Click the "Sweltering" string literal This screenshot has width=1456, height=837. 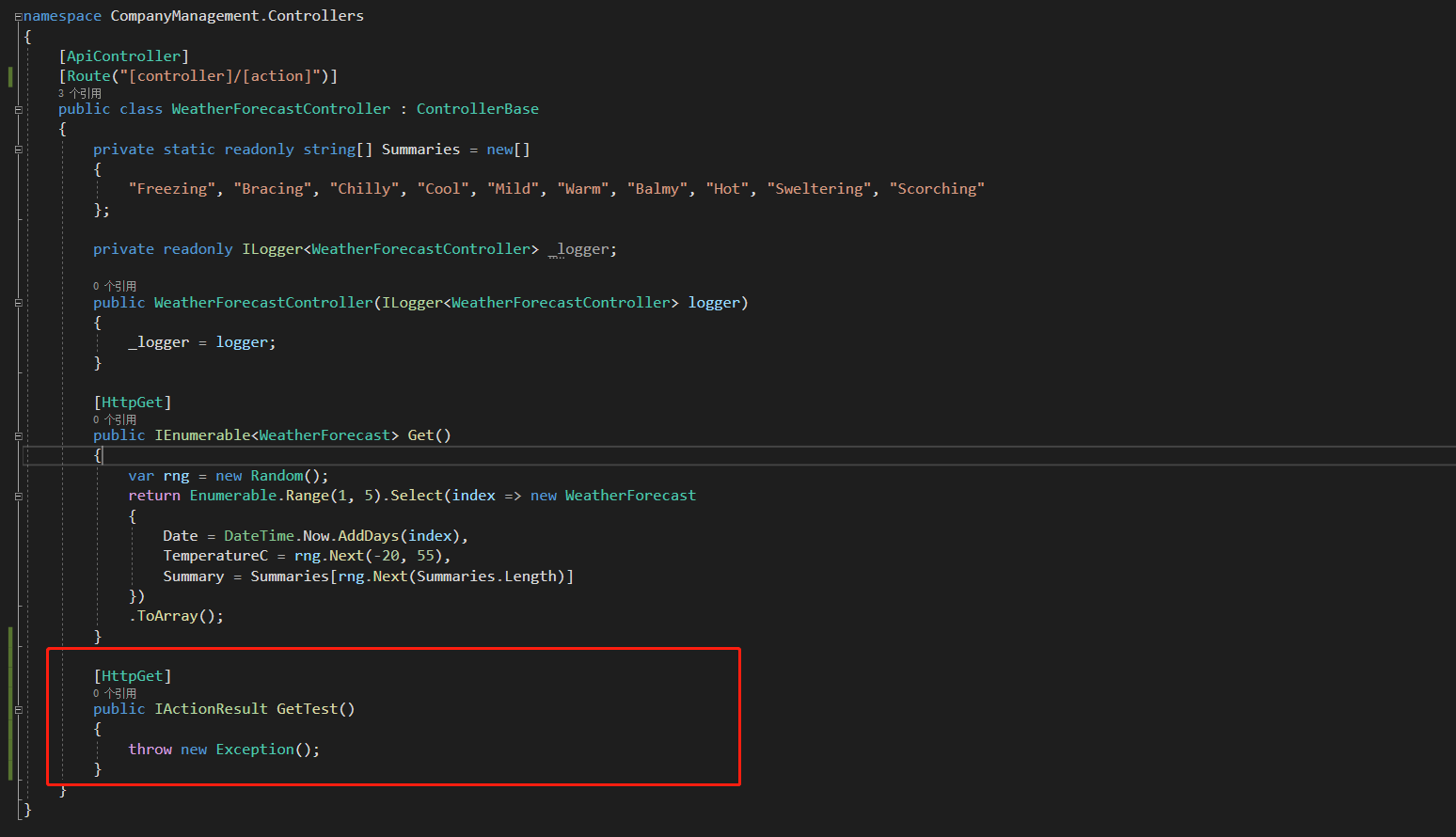coord(819,189)
